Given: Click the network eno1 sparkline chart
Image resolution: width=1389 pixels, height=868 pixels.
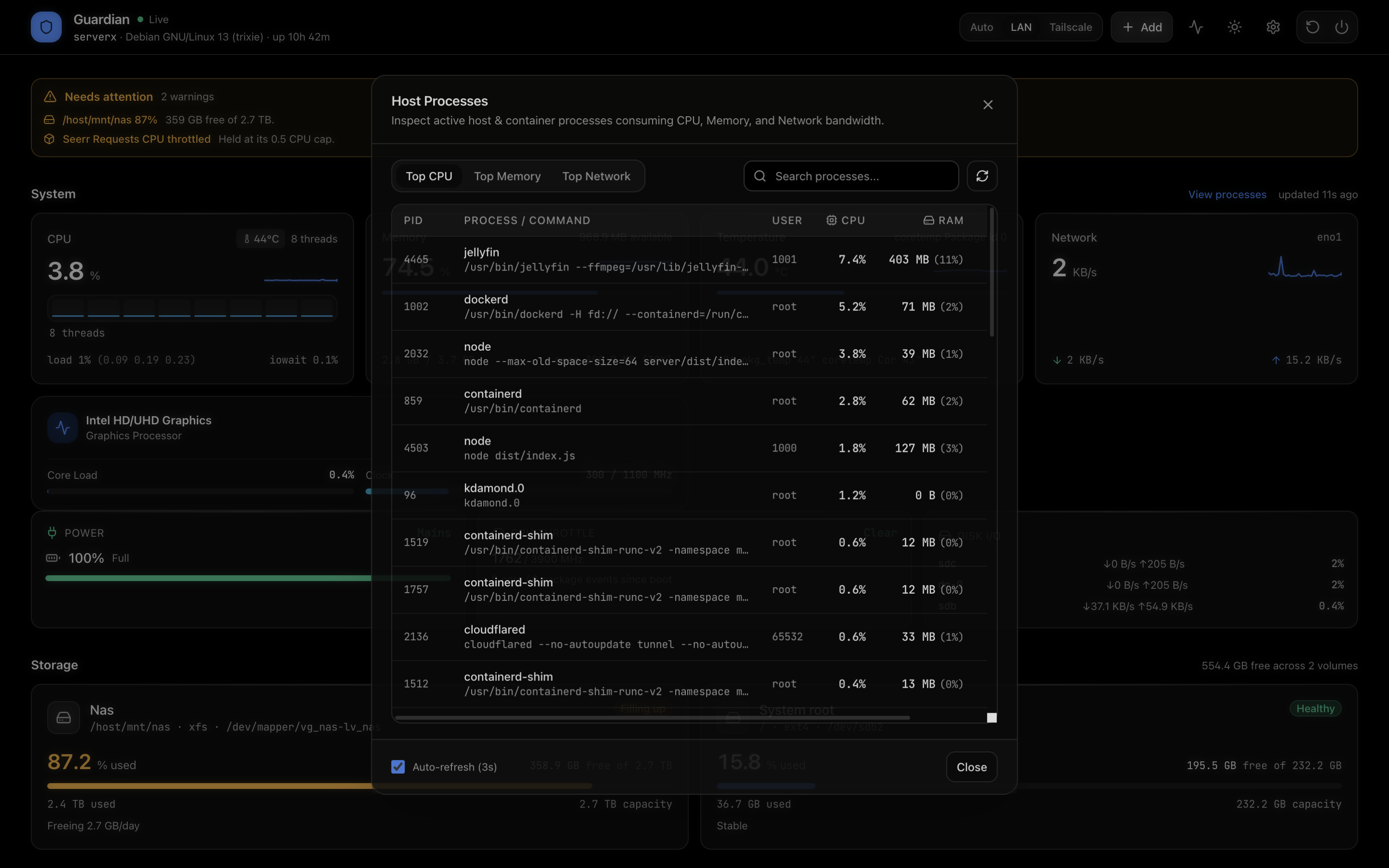Looking at the screenshot, I should coord(1305,268).
